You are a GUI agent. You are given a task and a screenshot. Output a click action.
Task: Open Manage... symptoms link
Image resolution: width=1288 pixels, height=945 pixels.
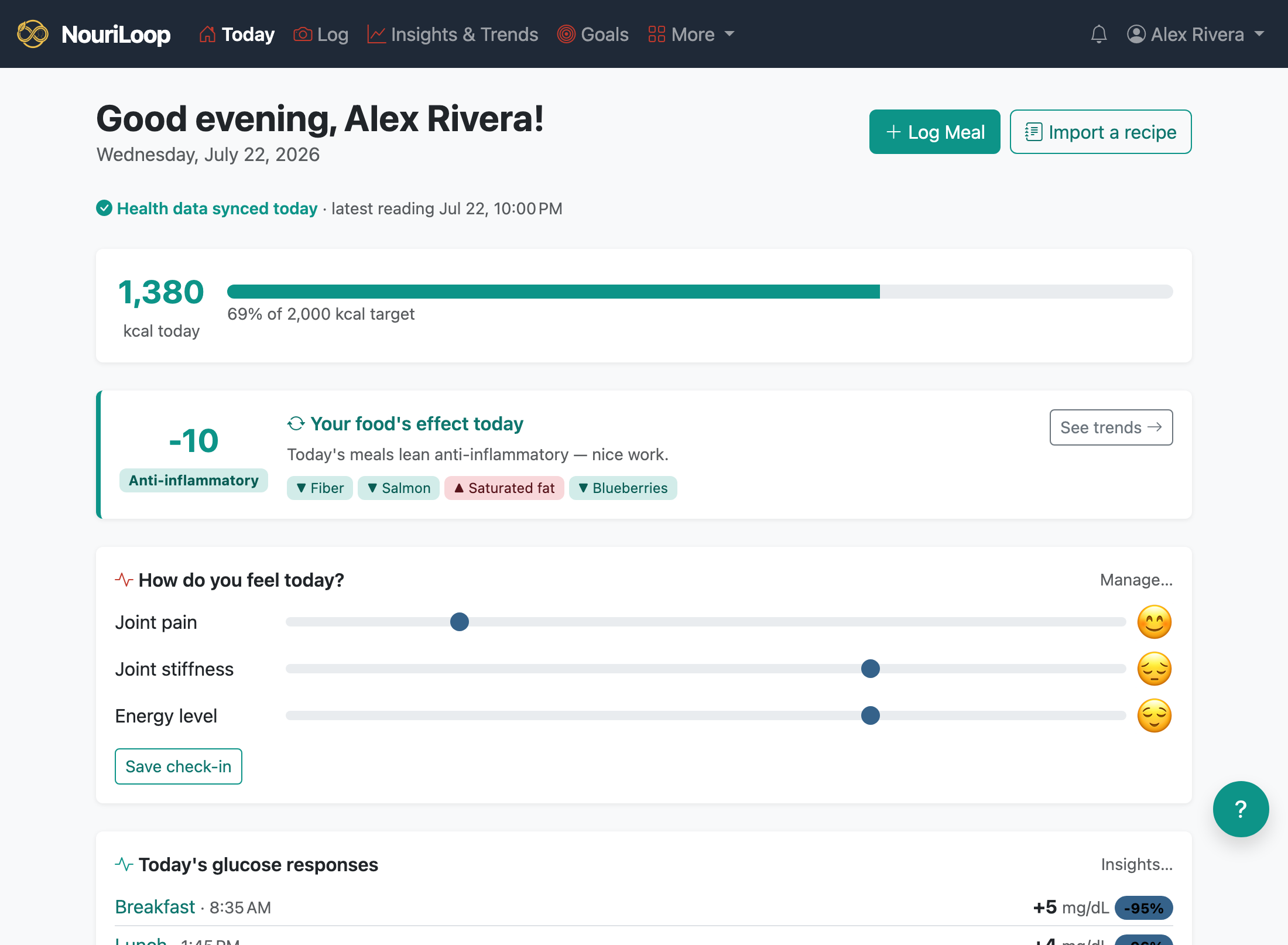tap(1136, 580)
